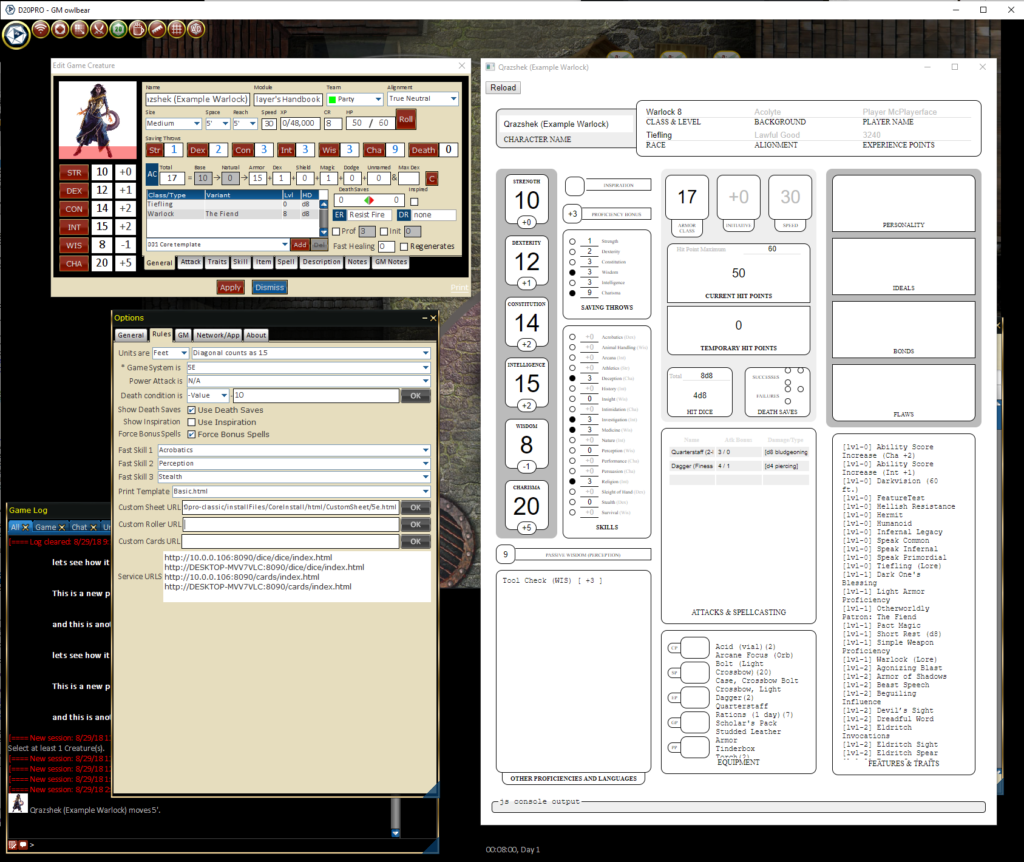
Task: Select the ruler measurement tool icon
Action: point(157,29)
